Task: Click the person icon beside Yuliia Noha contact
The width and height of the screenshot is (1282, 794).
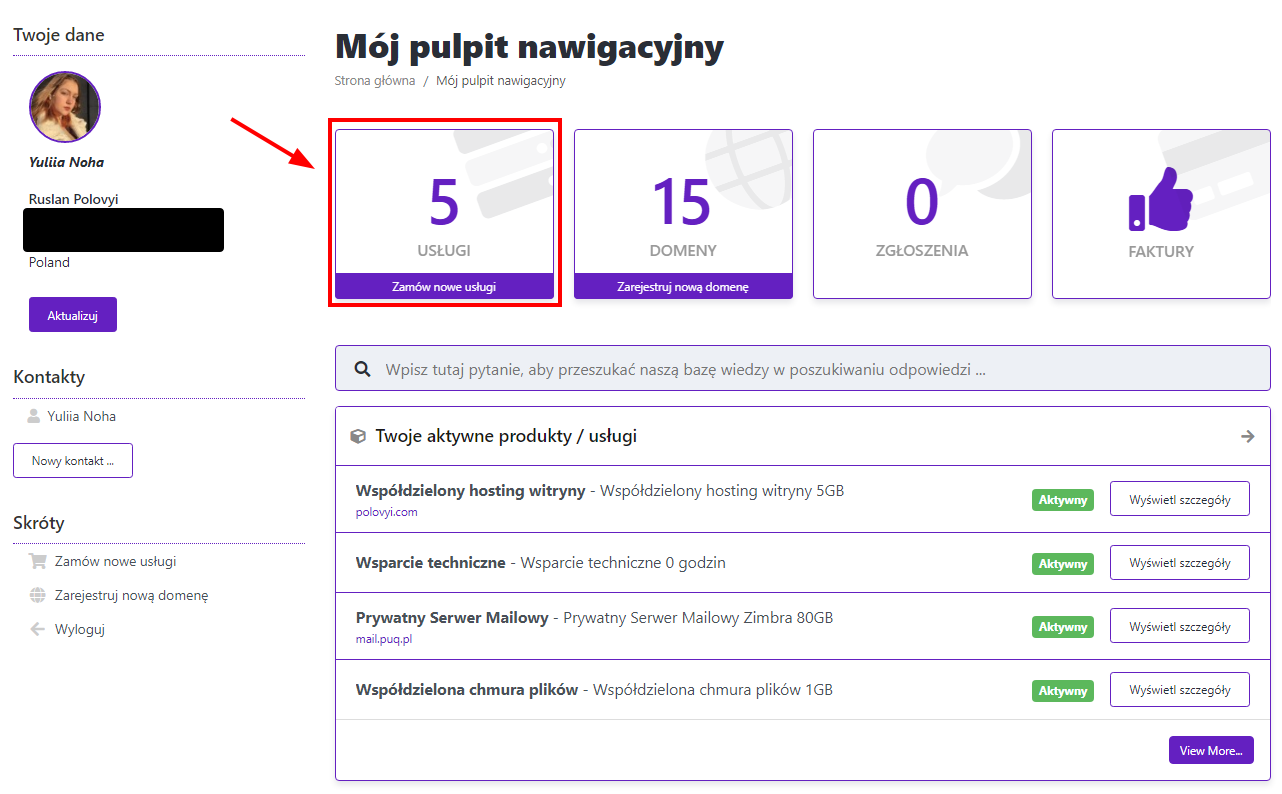Action: (x=34, y=416)
